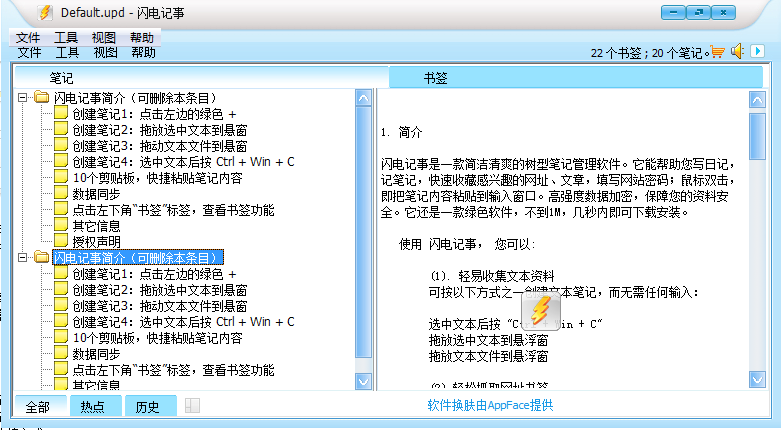Click the floating lightning bolt icon

(x=540, y=311)
